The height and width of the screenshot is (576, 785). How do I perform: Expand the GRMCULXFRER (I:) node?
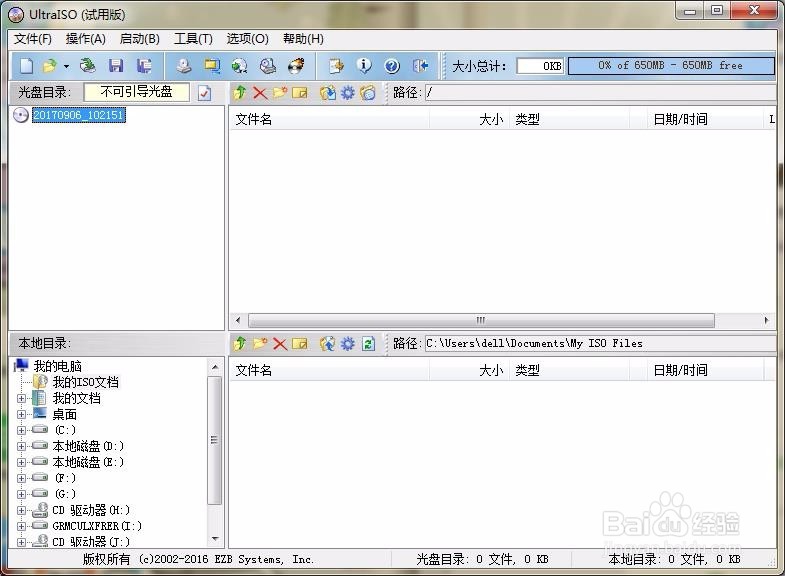click(x=22, y=526)
